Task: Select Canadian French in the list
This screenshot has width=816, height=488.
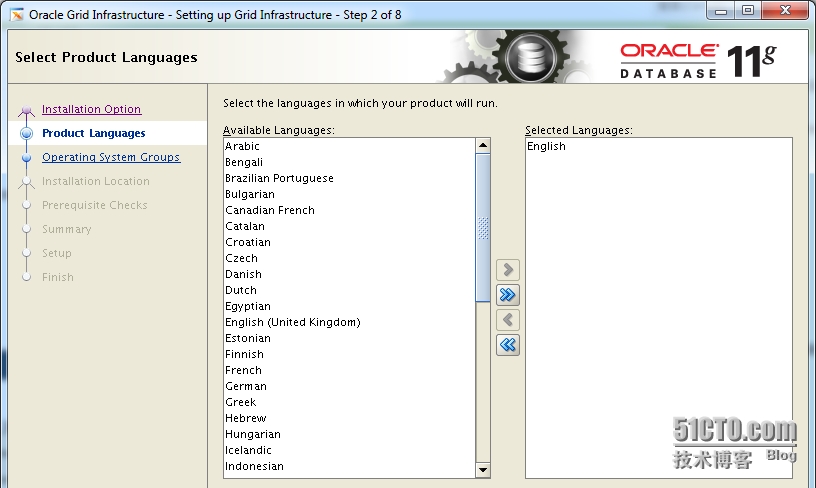Action: (x=349, y=210)
